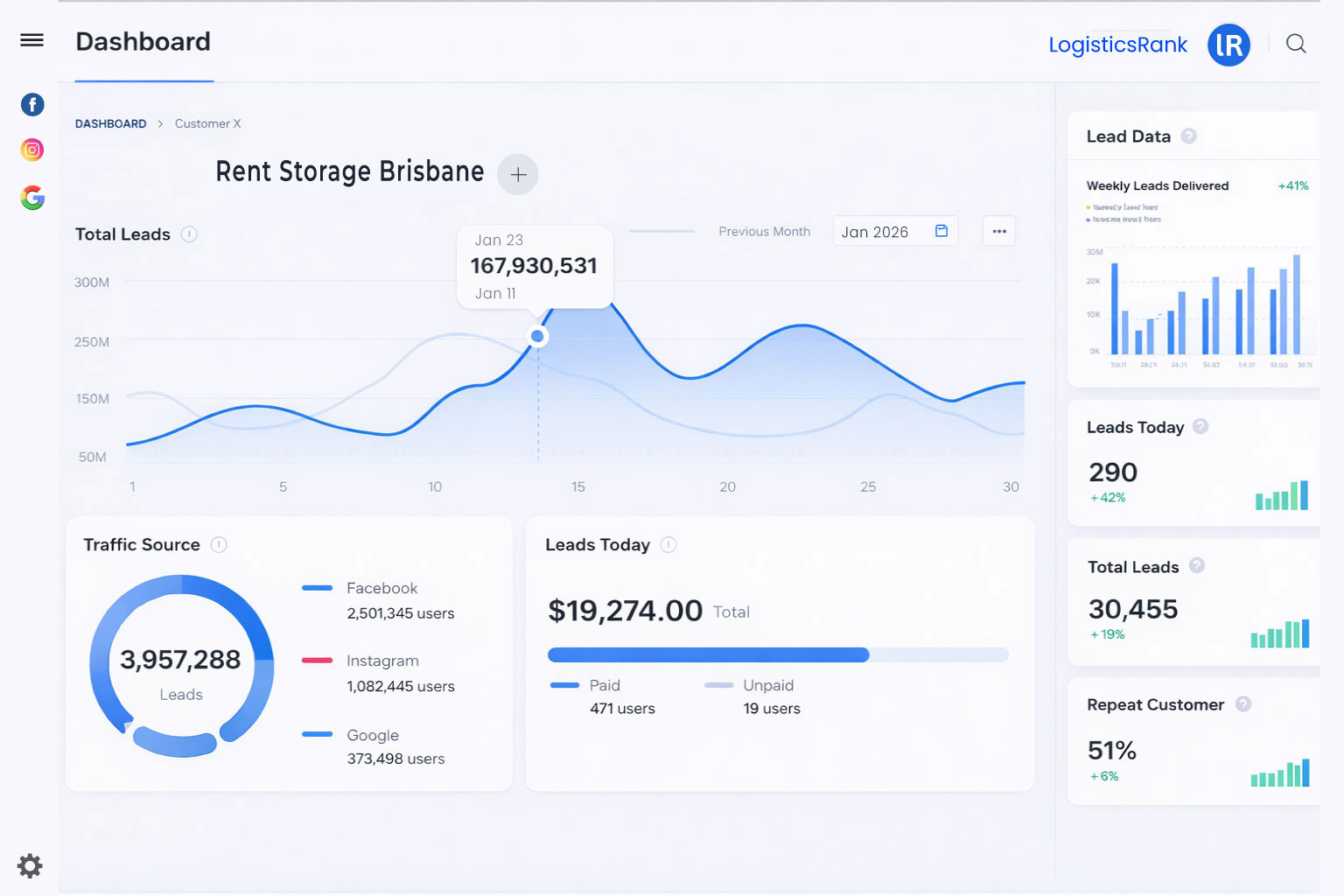Click the 471 users Paid count
Image resolution: width=1344 pixels, height=896 pixels.
click(x=622, y=709)
